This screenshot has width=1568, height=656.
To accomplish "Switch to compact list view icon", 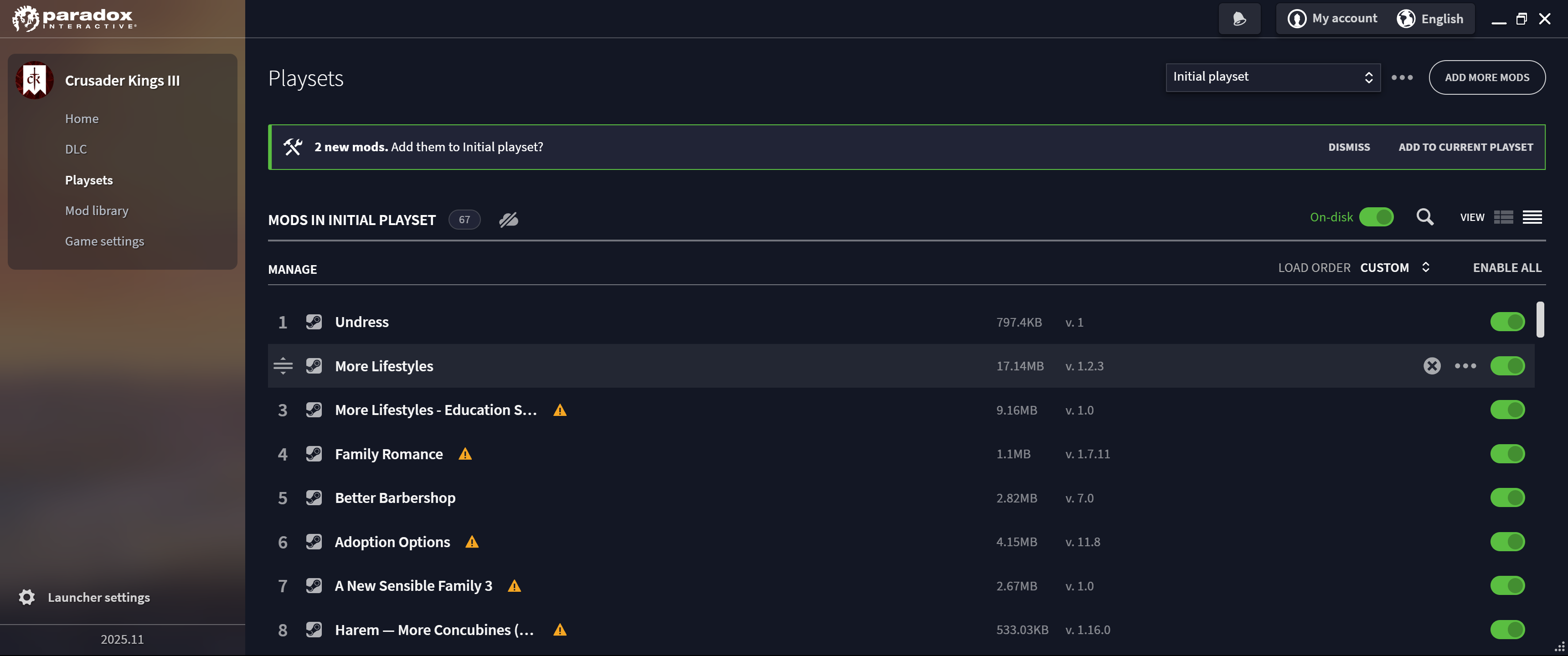I will point(1532,217).
